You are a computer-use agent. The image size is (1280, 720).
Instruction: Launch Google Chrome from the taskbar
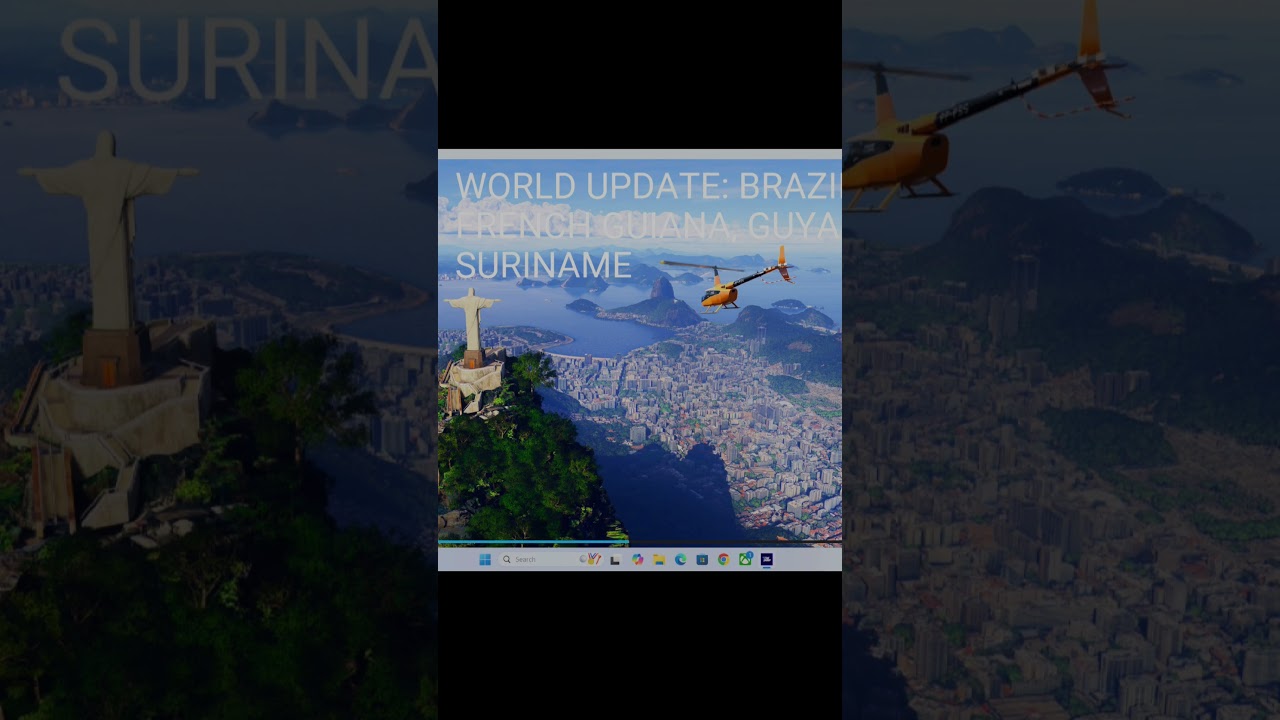(x=723, y=560)
